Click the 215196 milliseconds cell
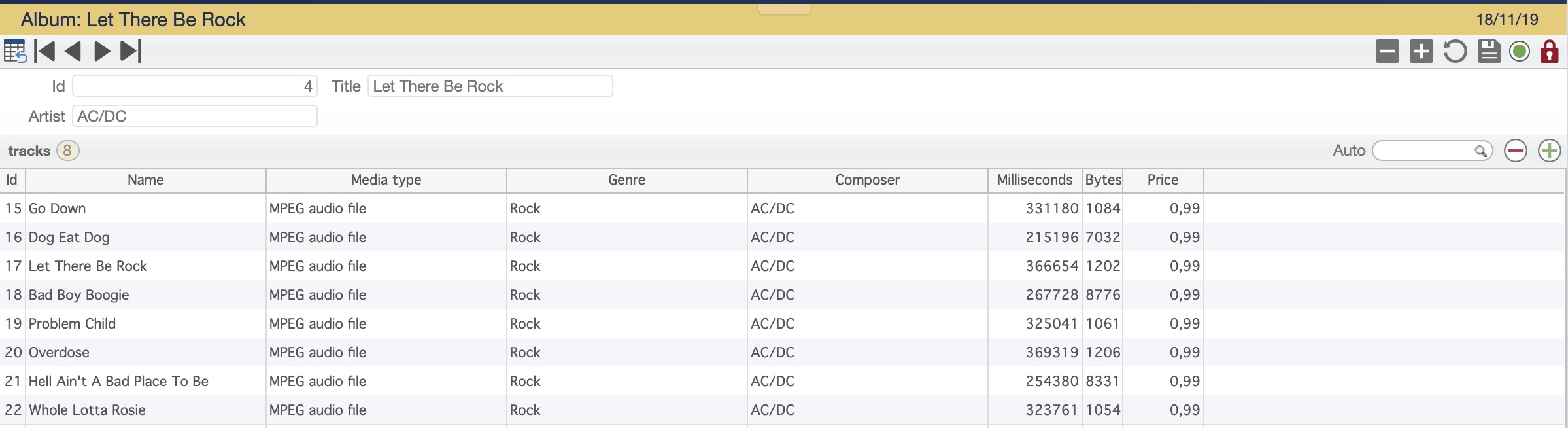Image resolution: width=1568 pixels, height=428 pixels. pyautogui.click(x=1035, y=237)
